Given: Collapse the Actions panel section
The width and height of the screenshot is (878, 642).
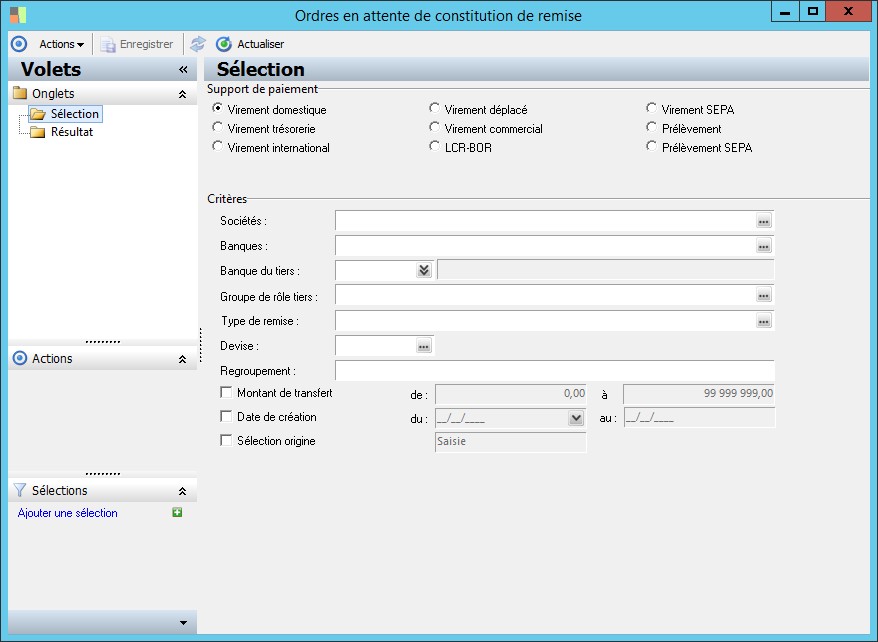Looking at the screenshot, I should tap(183, 359).
